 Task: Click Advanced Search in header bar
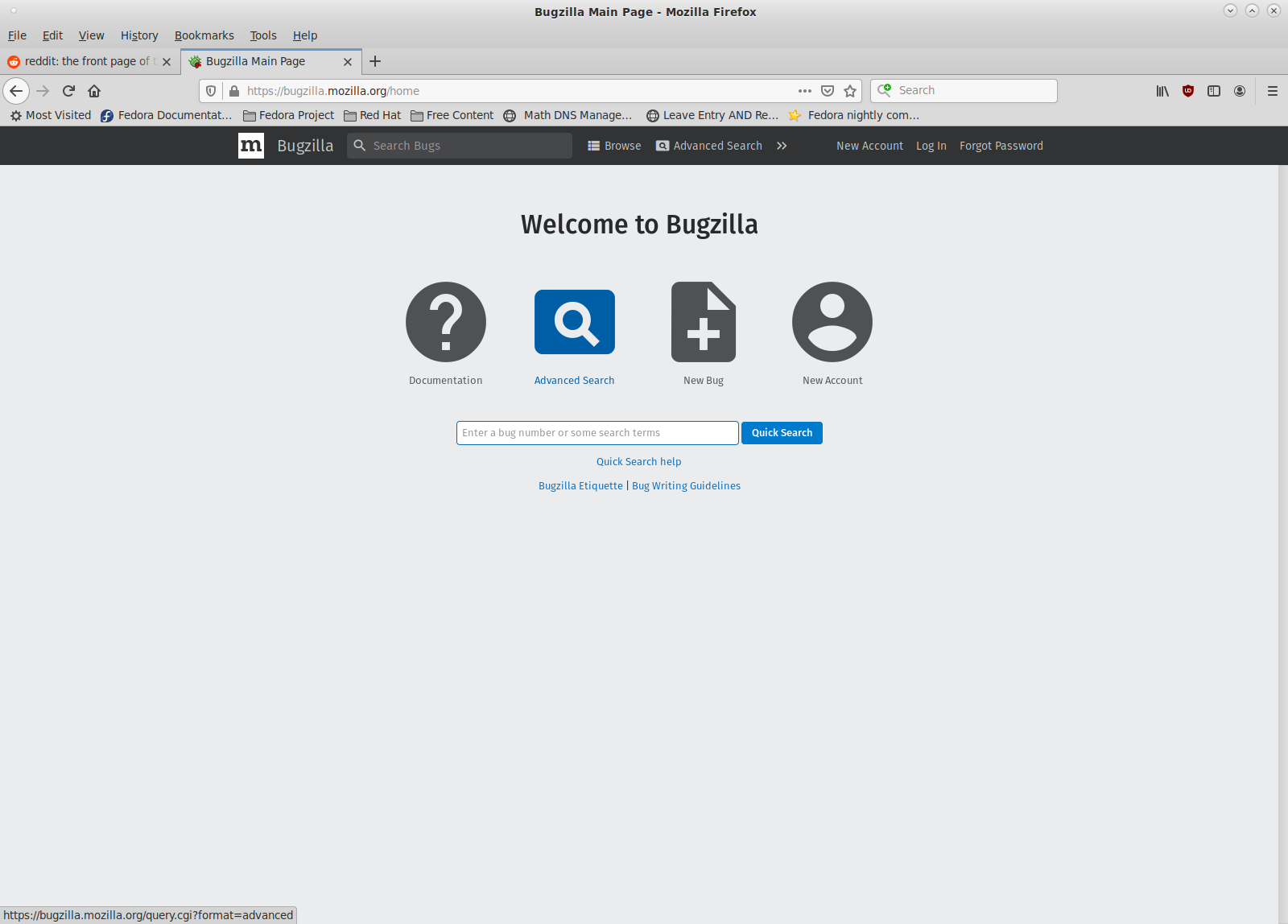click(x=709, y=146)
